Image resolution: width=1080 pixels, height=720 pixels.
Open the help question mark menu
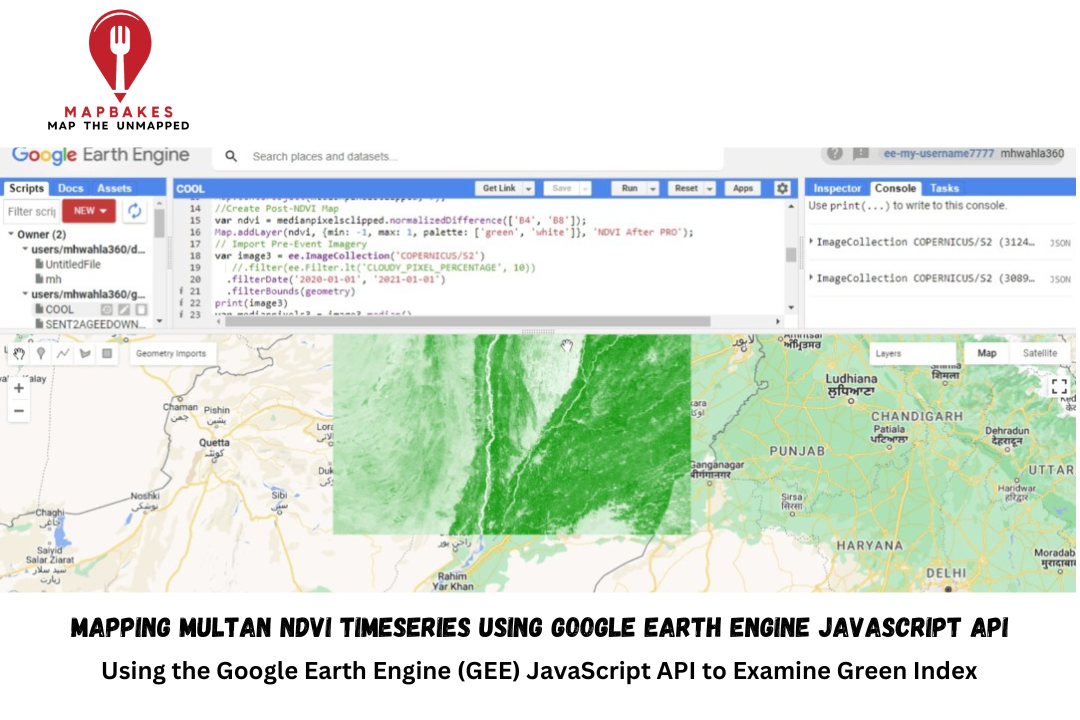(x=833, y=154)
